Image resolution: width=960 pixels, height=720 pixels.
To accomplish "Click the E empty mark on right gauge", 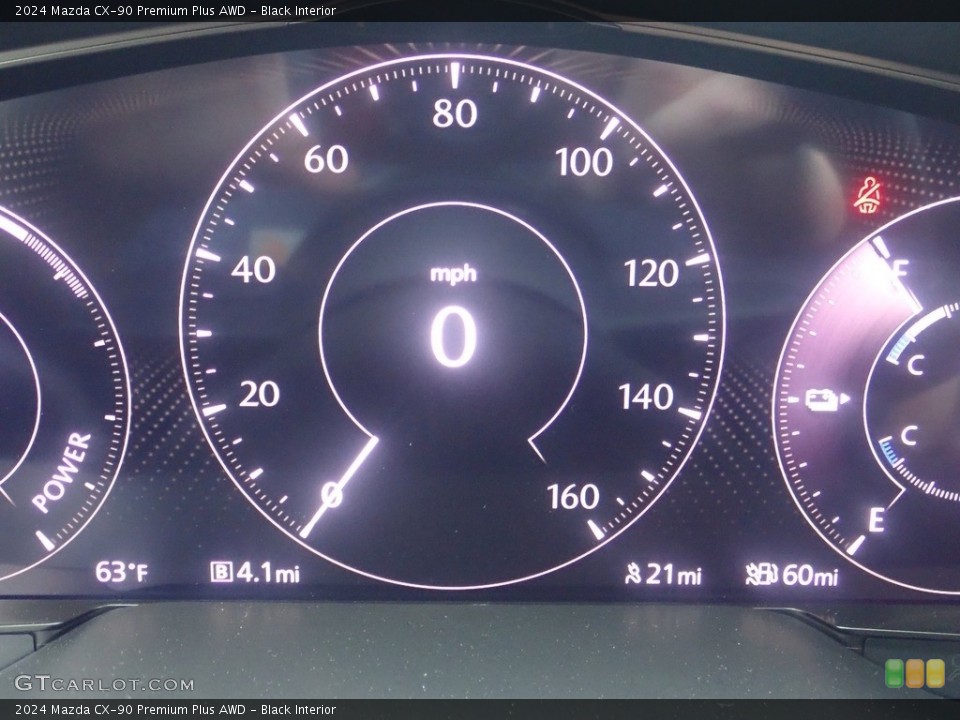I will [876, 520].
